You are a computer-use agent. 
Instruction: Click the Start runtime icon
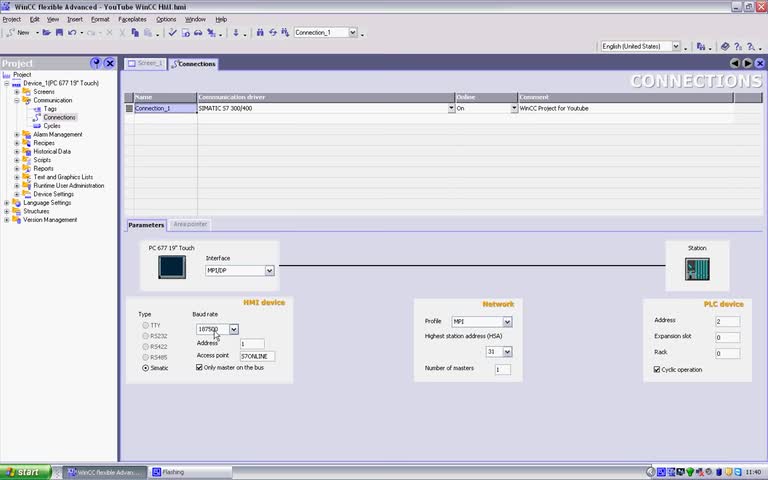point(186,32)
